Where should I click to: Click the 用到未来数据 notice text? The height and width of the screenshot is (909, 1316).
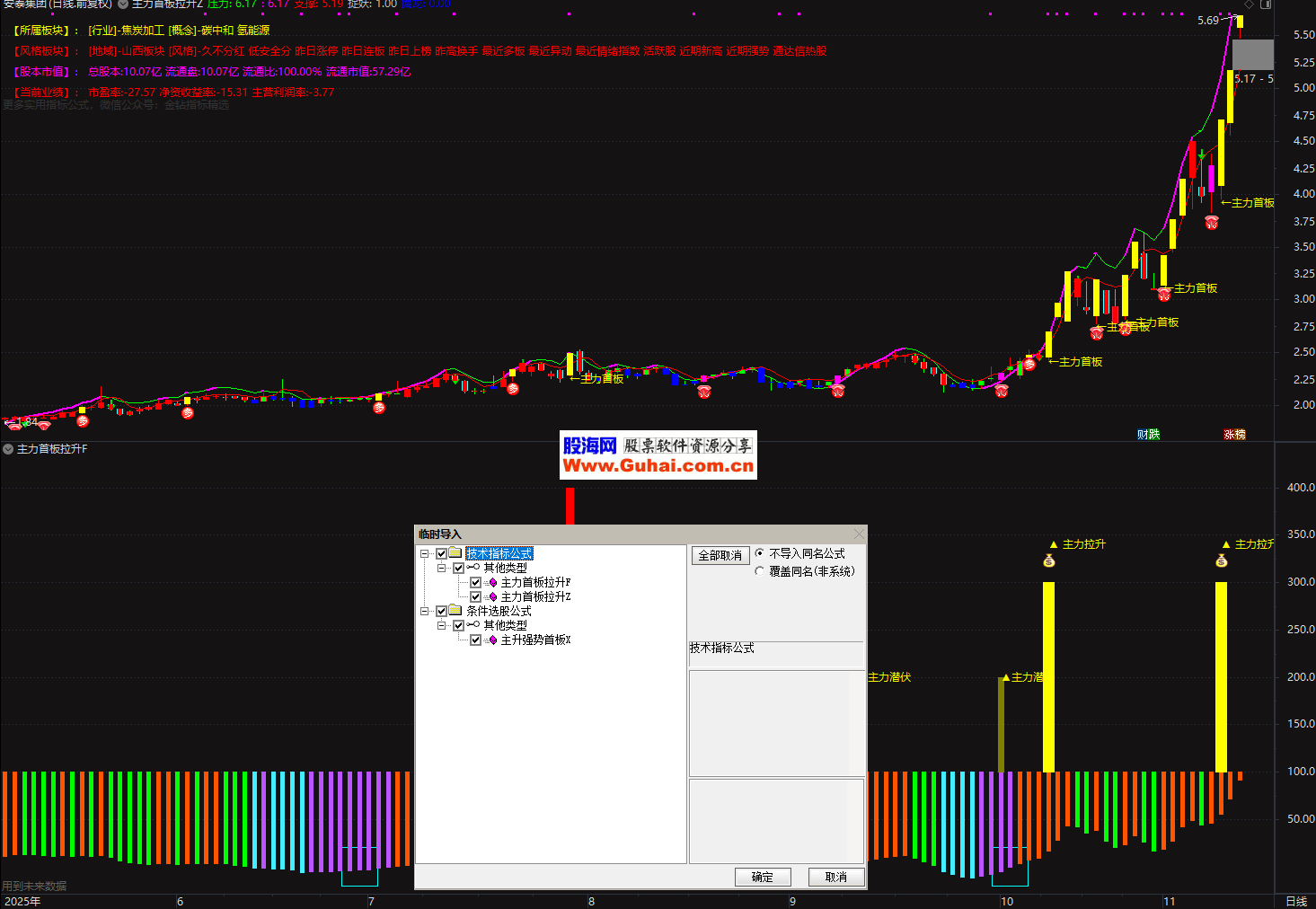pyautogui.click(x=34, y=887)
